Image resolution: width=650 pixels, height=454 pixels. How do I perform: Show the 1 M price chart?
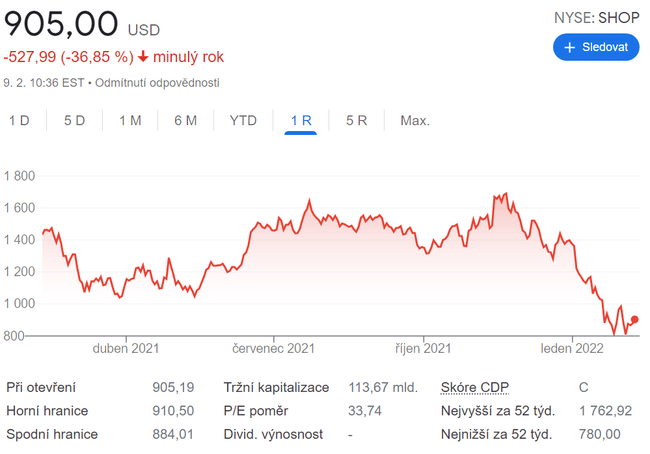[x=130, y=121]
